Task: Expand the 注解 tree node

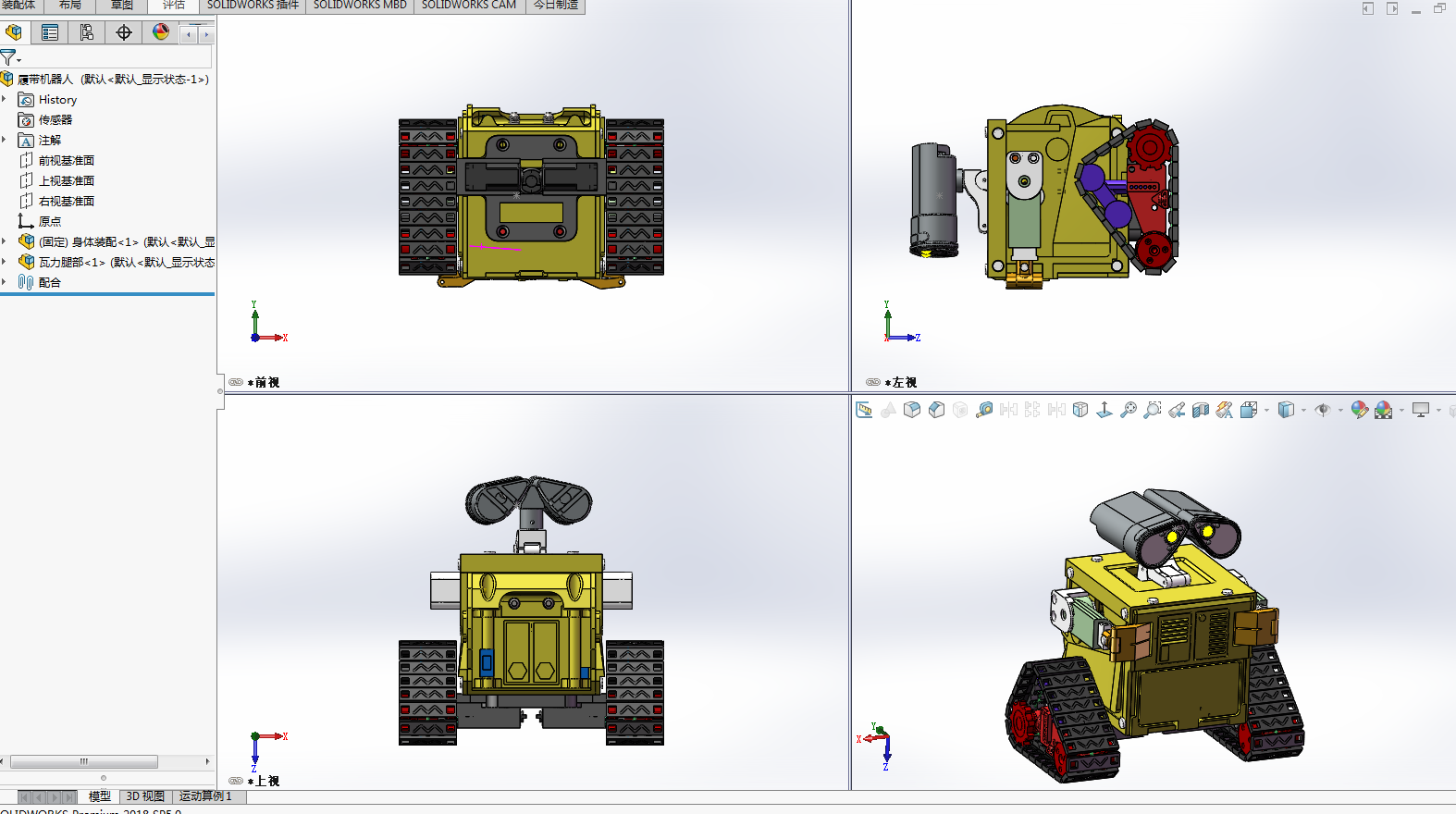Action: [x=5, y=140]
